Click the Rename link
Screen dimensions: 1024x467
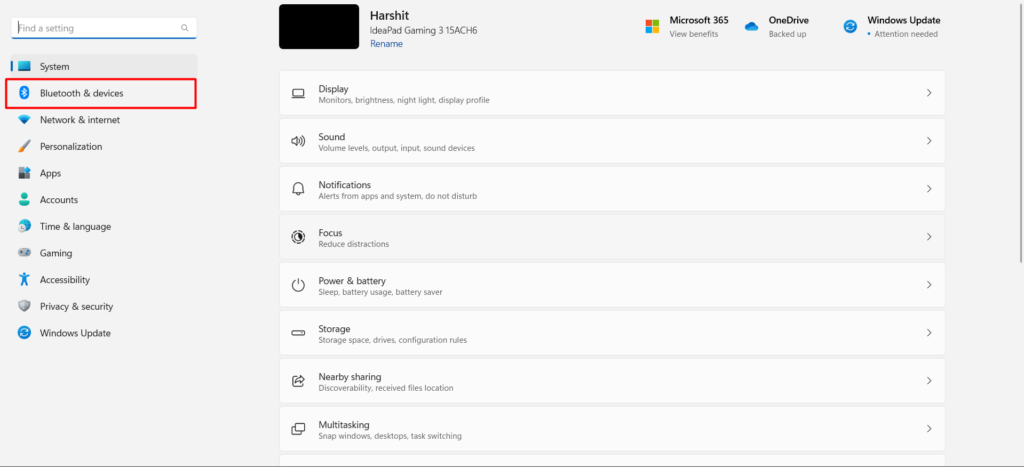[x=386, y=44]
